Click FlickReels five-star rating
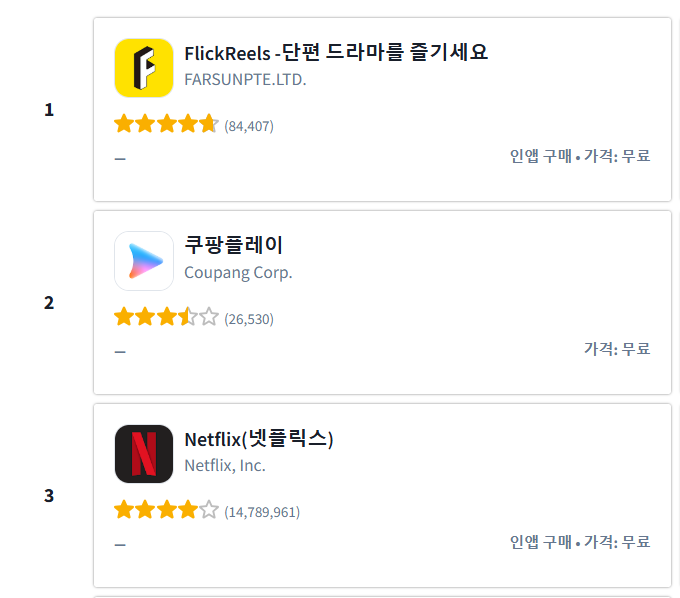 [x=167, y=124]
